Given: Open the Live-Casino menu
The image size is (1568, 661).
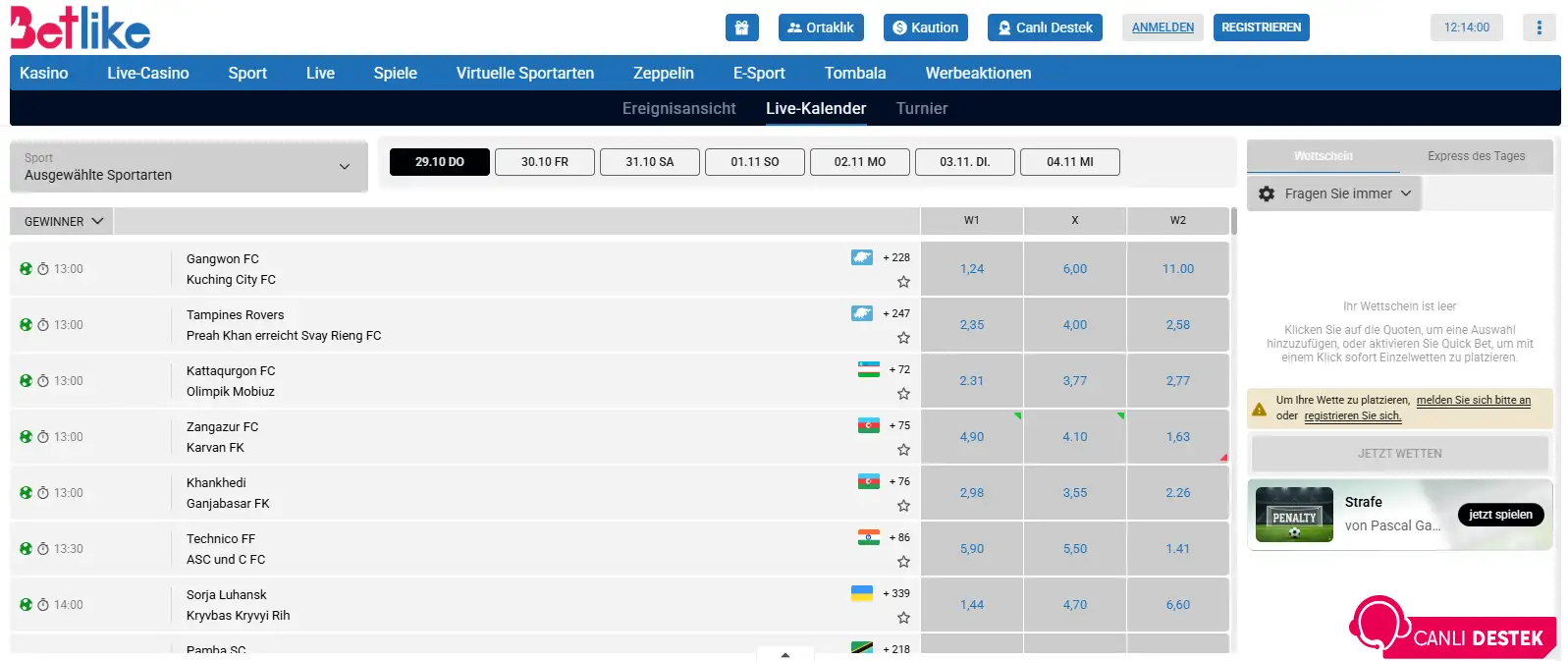Looking at the screenshot, I should (x=148, y=73).
